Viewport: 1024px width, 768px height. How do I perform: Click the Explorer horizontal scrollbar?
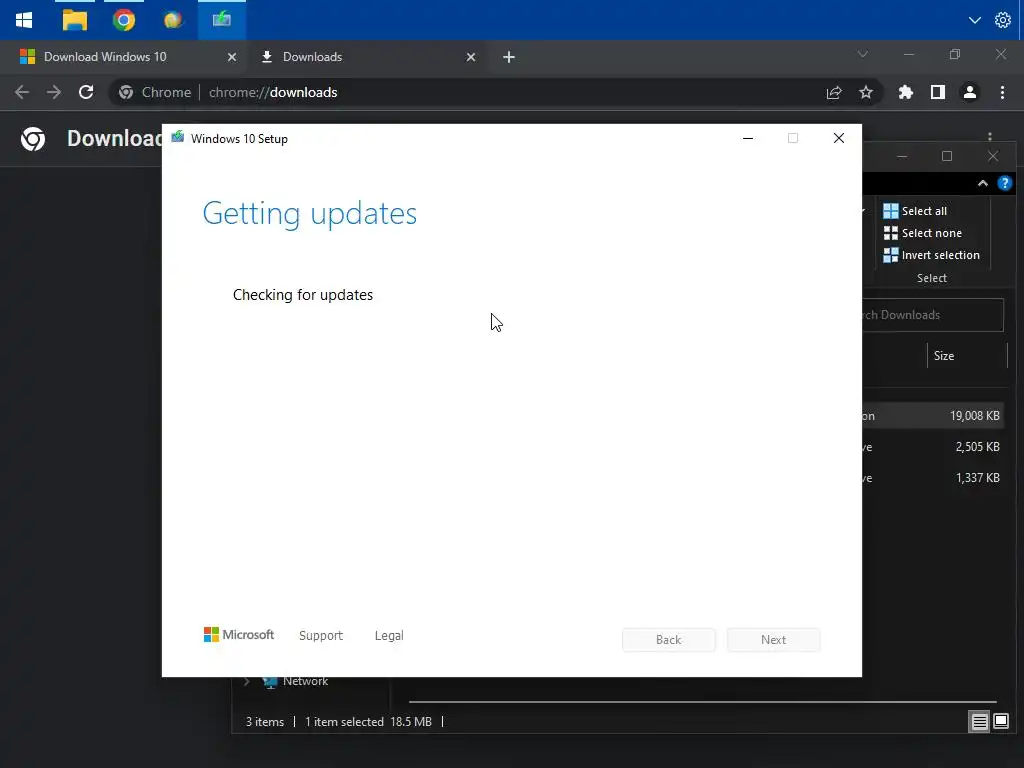click(703, 702)
